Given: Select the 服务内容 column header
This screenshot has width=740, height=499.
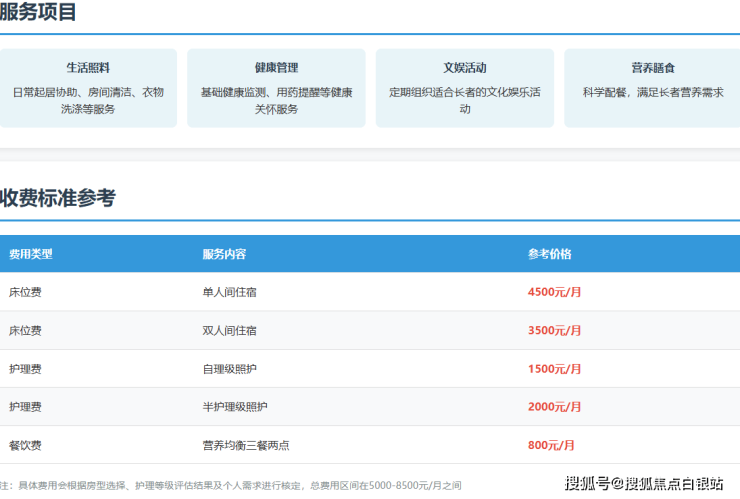Looking at the screenshot, I should click(x=224, y=254).
